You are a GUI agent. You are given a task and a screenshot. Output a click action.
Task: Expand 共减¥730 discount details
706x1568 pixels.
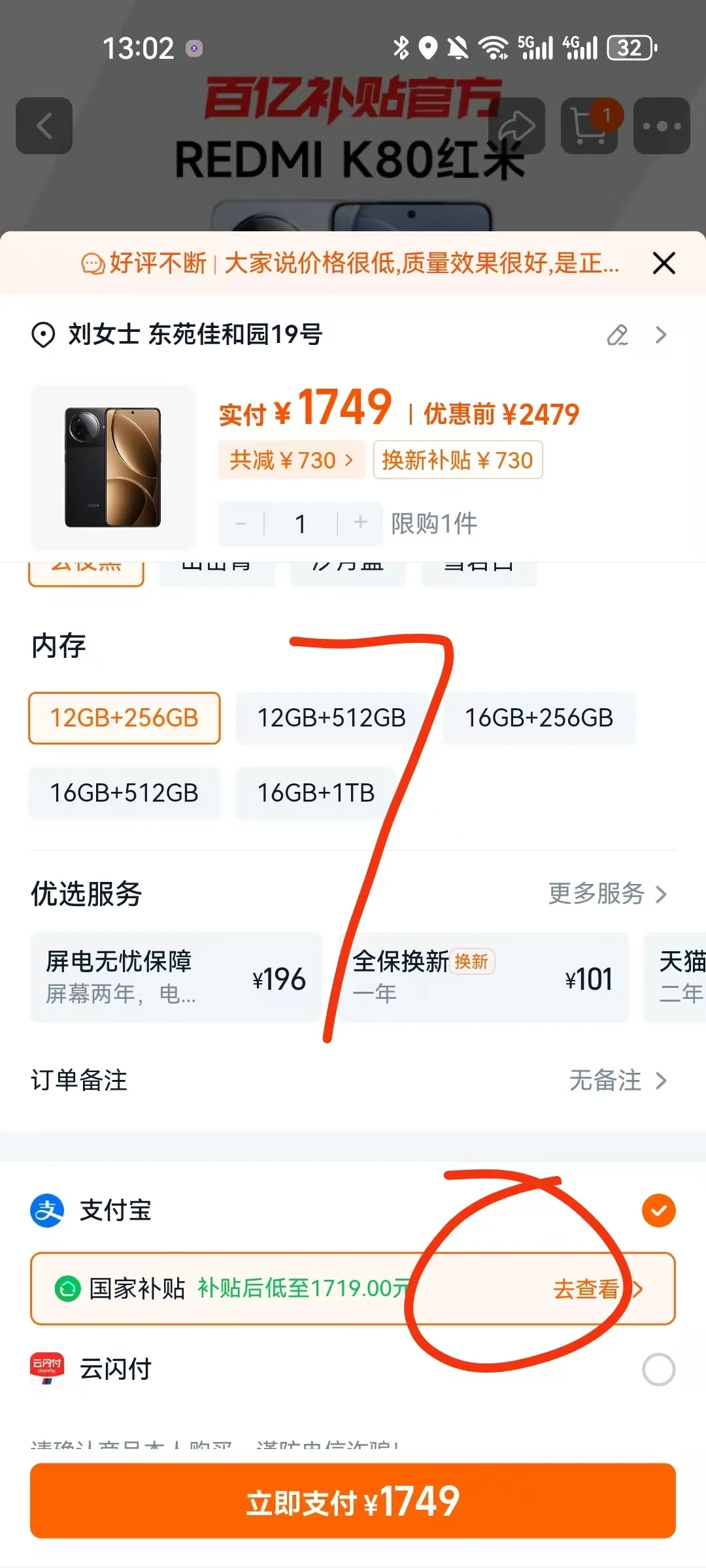click(292, 460)
